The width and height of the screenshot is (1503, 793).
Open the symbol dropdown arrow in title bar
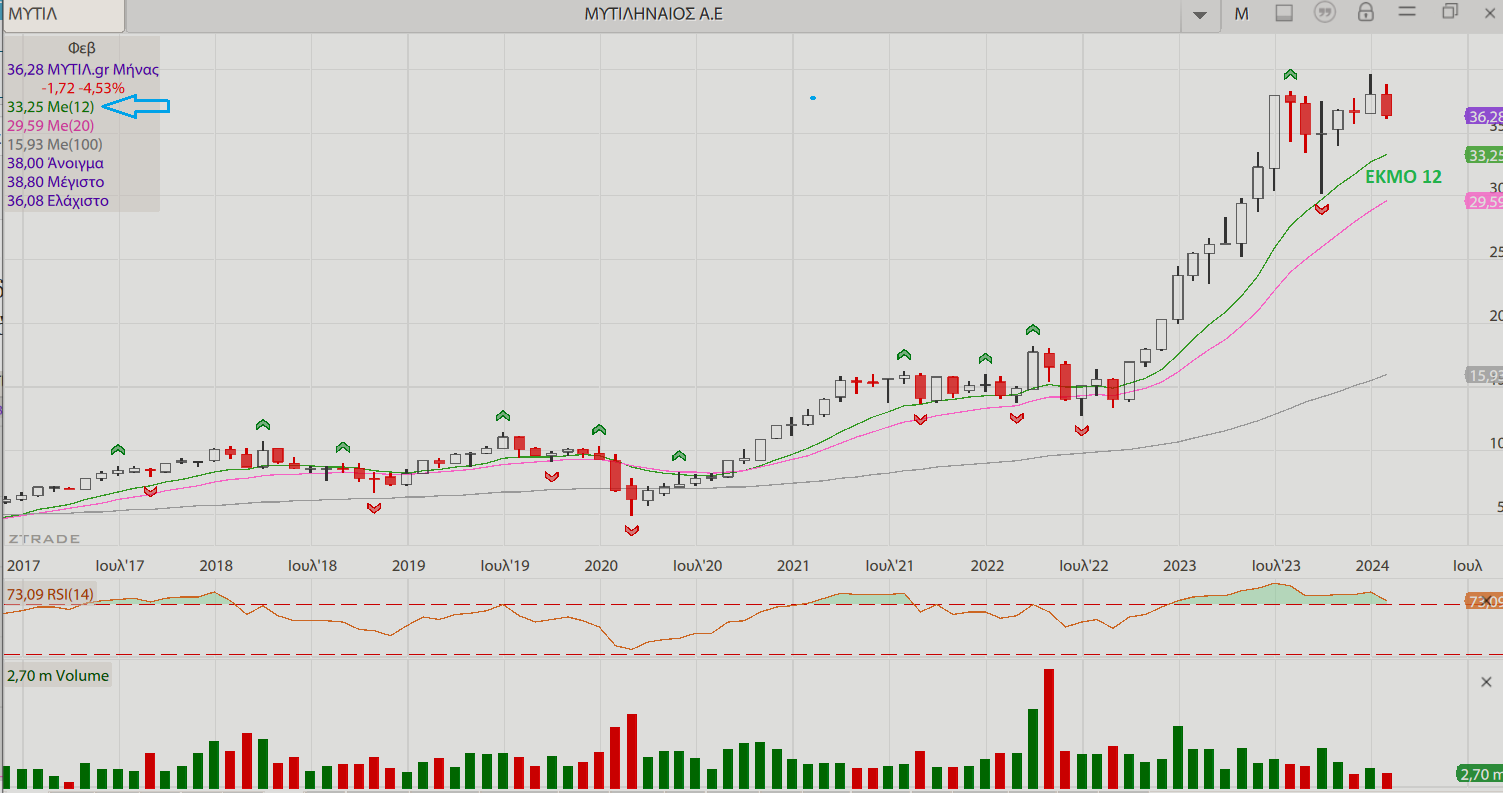tap(1200, 15)
